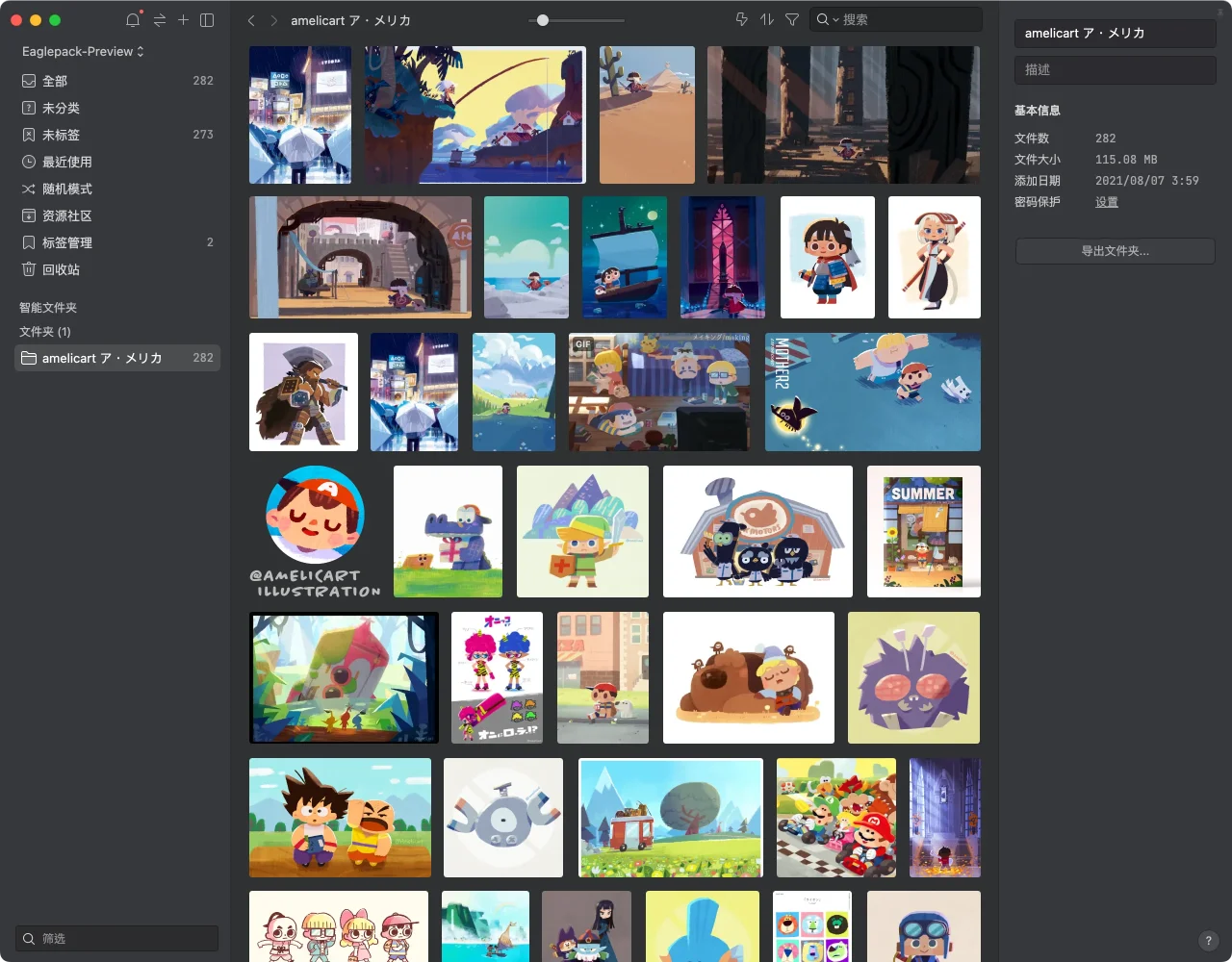The height and width of the screenshot is (962, 1232).
Task: Select the Goku and Krillin thumbnail
Action: pyautogui.click(x=340, y=818)
